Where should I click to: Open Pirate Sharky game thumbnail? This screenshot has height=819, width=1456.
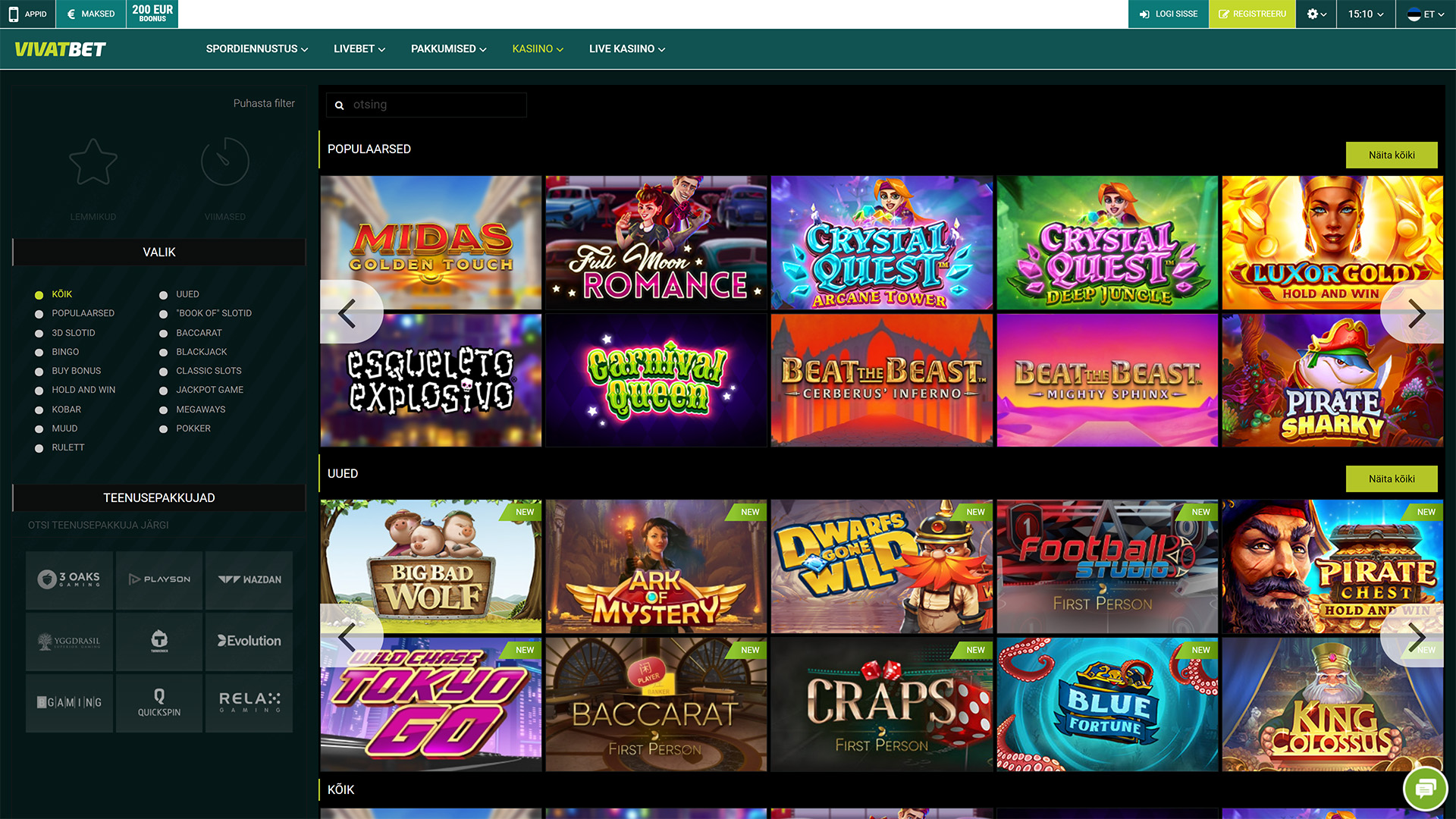click(x=1332, y=381)
